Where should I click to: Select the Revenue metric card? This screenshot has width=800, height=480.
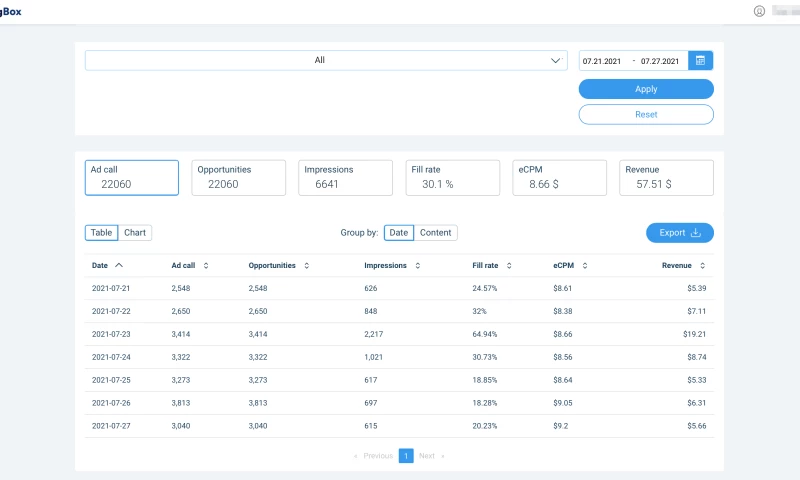click(x=666, y=178)
